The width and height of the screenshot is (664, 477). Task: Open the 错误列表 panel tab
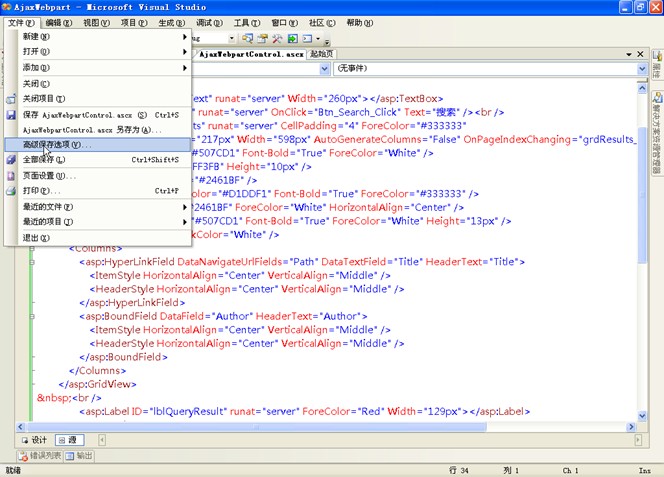(39, 456)
